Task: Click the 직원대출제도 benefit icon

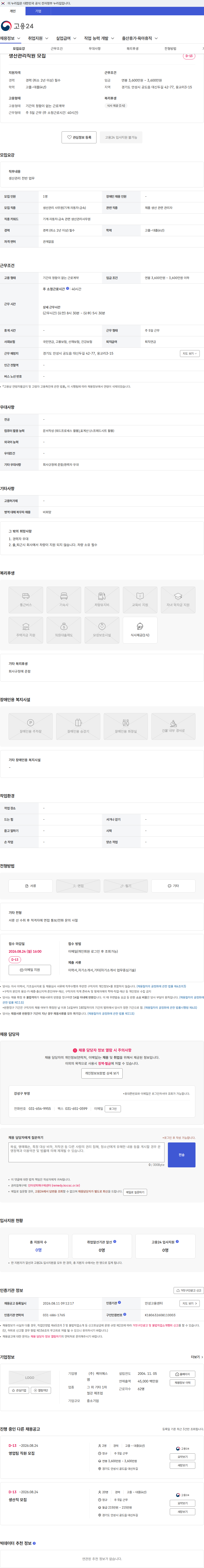Action: [64, 630]
